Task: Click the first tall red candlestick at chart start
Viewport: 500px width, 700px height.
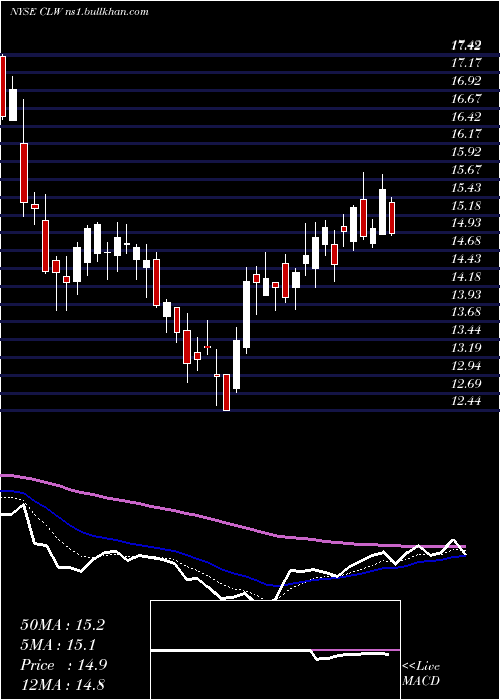Action: tap(3, 86)
